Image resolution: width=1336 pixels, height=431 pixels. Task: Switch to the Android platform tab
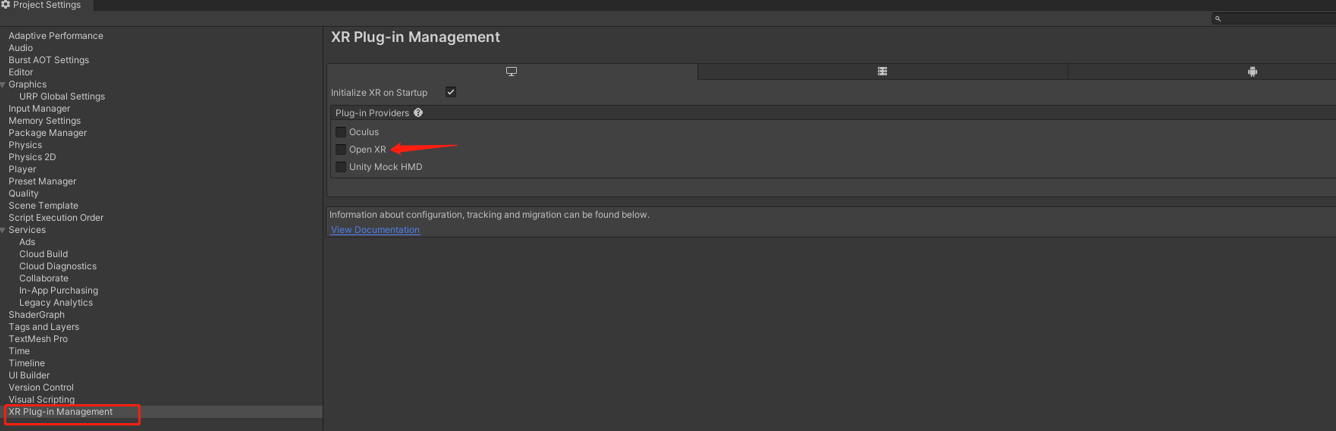coord(1252,72)
